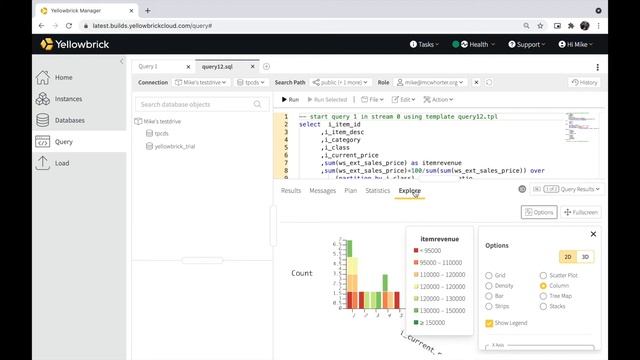The width and height of the screenshot is (640, 360).
Task: Close the query12.sql tab
Action: click(x=253, y=67)
